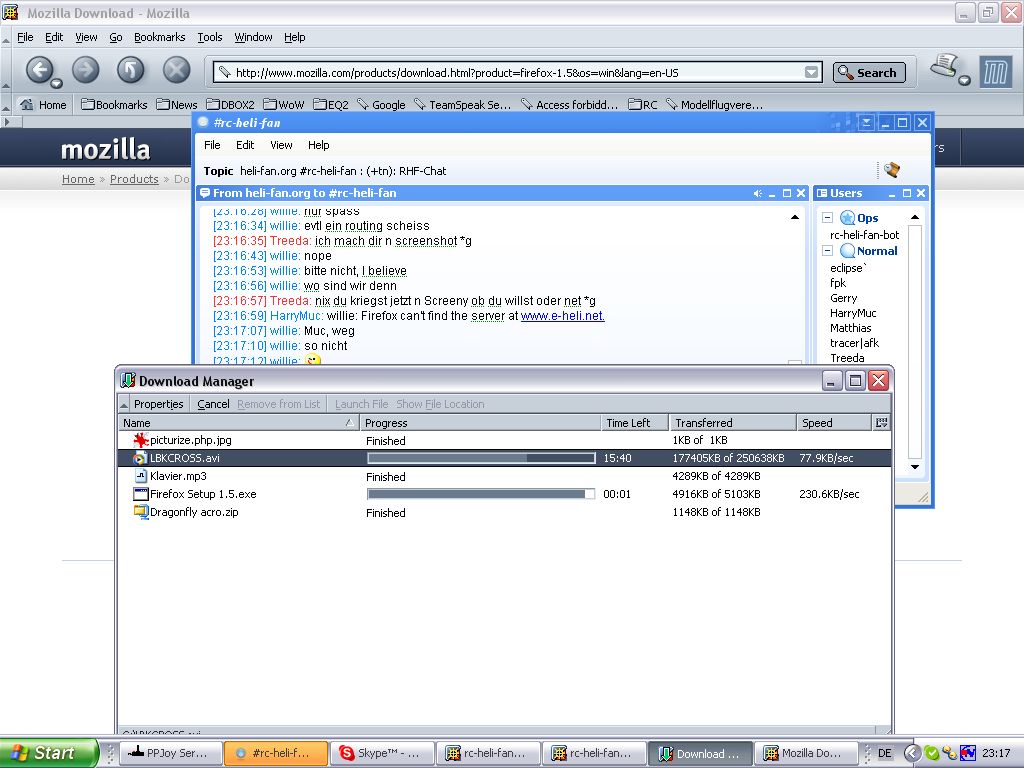Viewport: 1024px width, 768px height.
Task: Collapse the Normal user group
Action: tap(828, 251)
